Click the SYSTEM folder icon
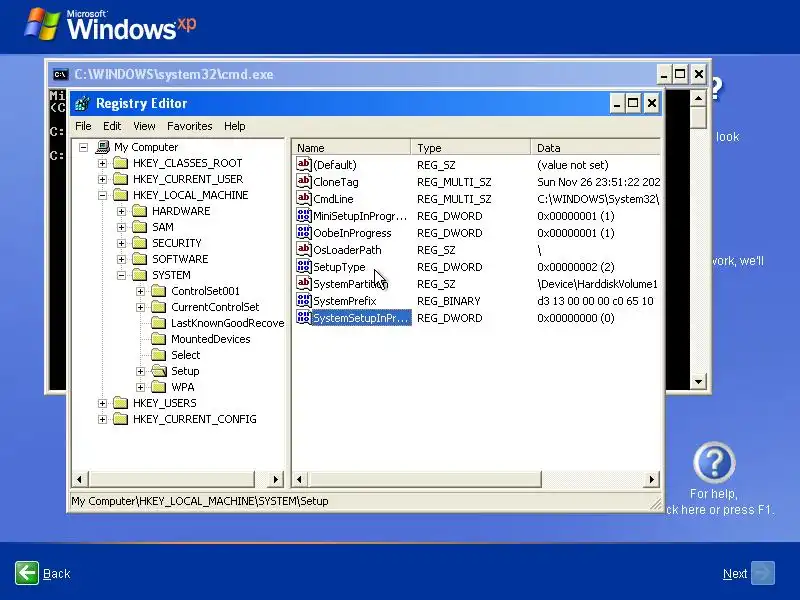The image size is (800, 600). coord(139,275)
